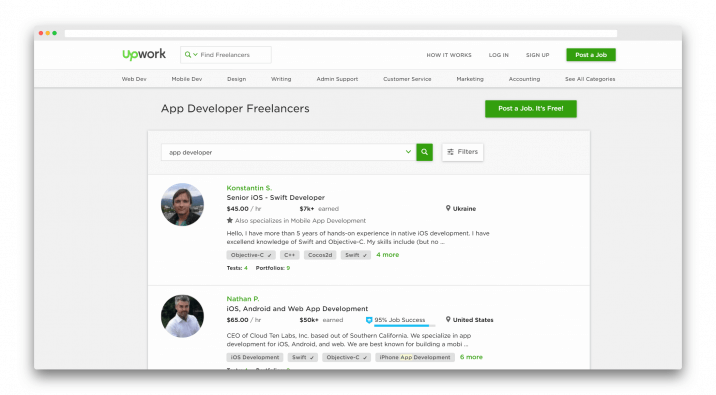
Task: Click Konstantin's Portfolios count 9
Action: (x=288, y=268)
